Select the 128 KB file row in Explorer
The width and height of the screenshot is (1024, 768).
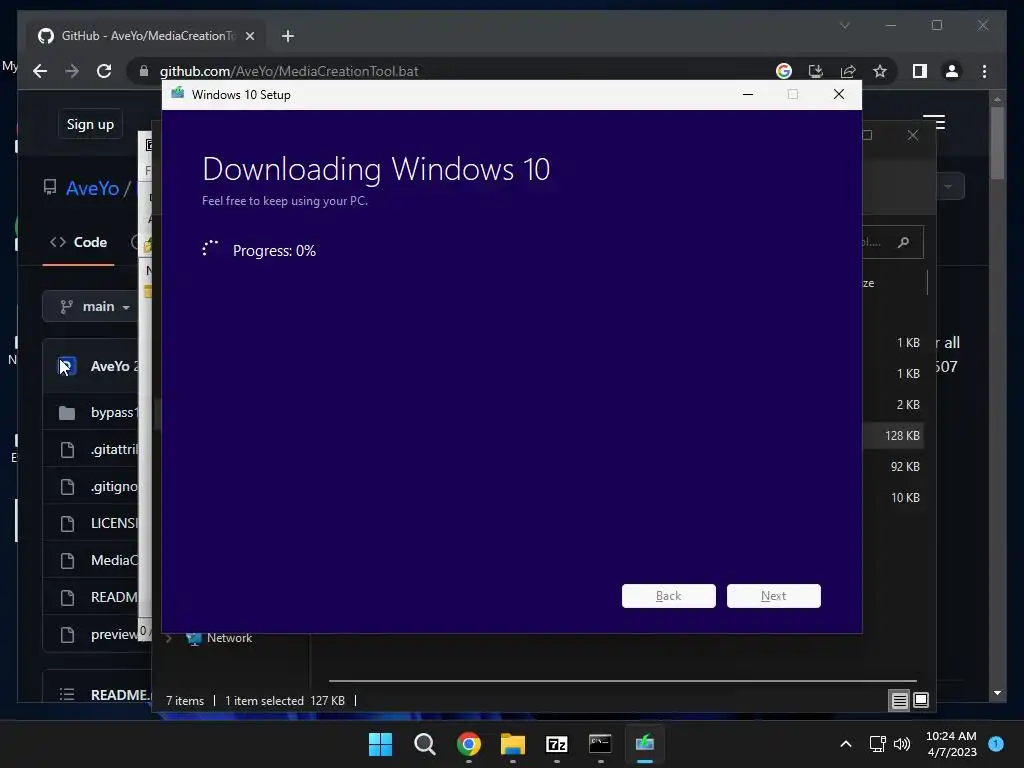(894, 436)
